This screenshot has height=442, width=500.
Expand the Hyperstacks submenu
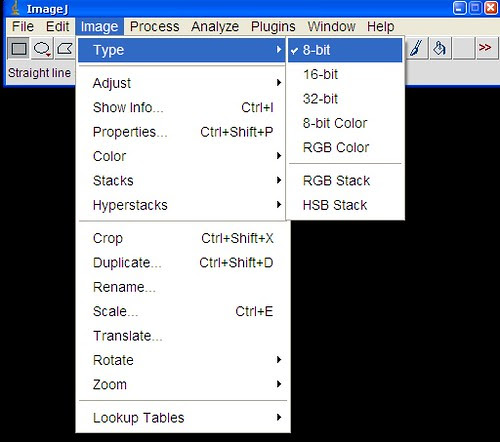click(x=181, y=205)
